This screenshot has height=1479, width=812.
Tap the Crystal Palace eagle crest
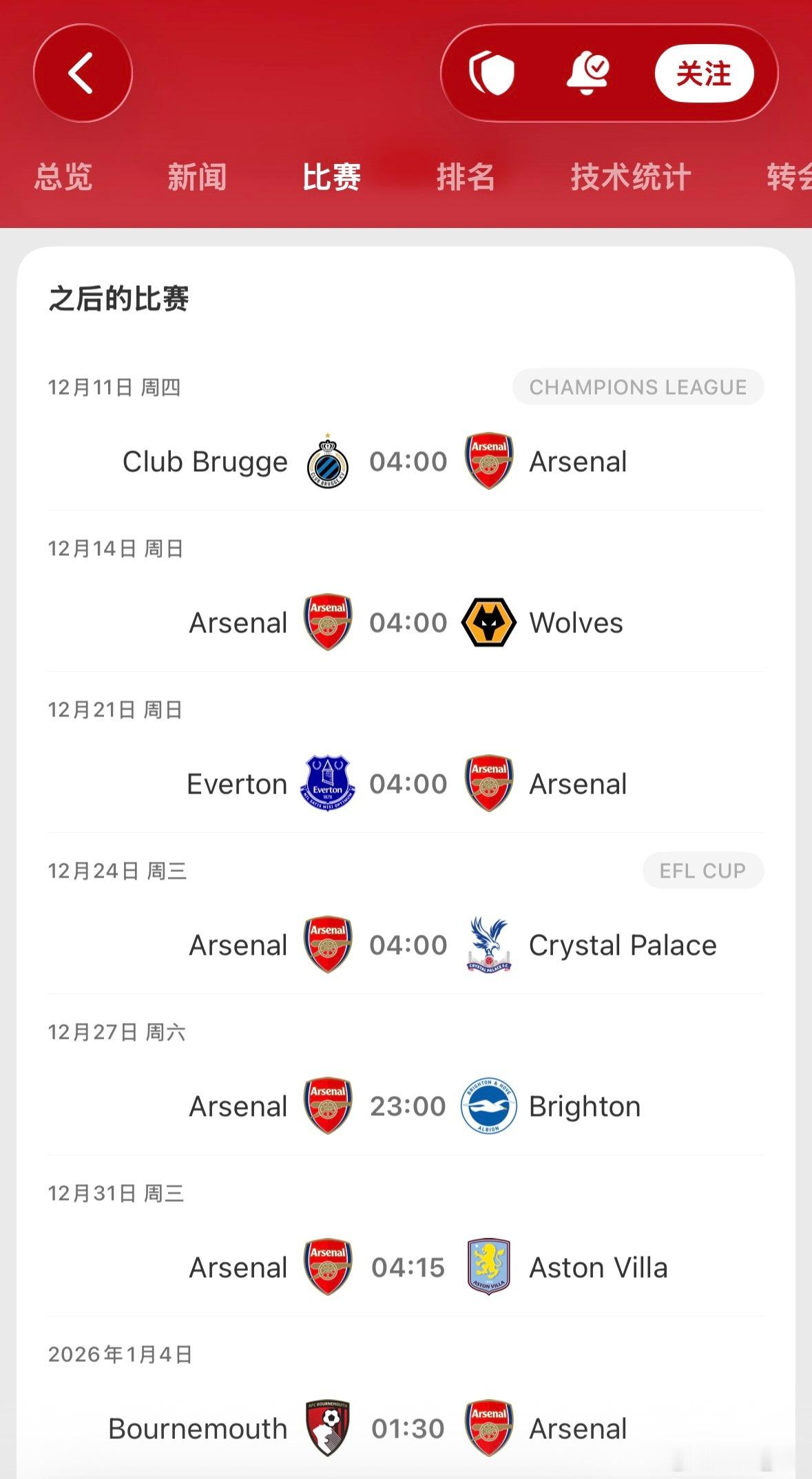point(488,945)
